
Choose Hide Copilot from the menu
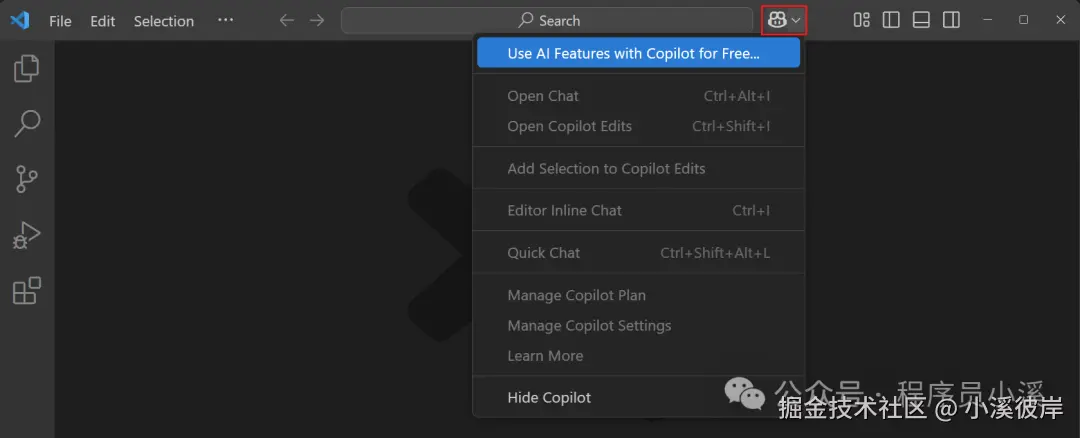(549, 397)
